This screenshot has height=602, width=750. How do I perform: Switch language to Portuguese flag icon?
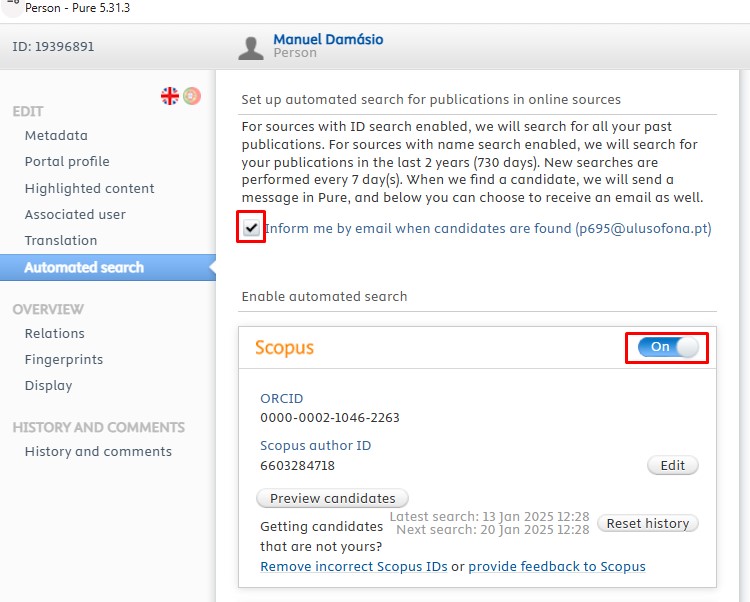(192, 96)
